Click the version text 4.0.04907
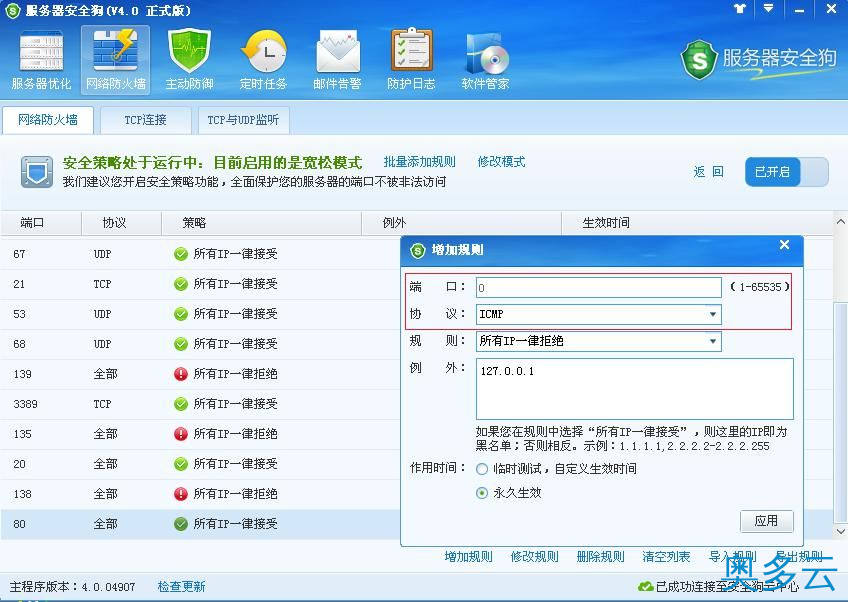 pos(108,587)
